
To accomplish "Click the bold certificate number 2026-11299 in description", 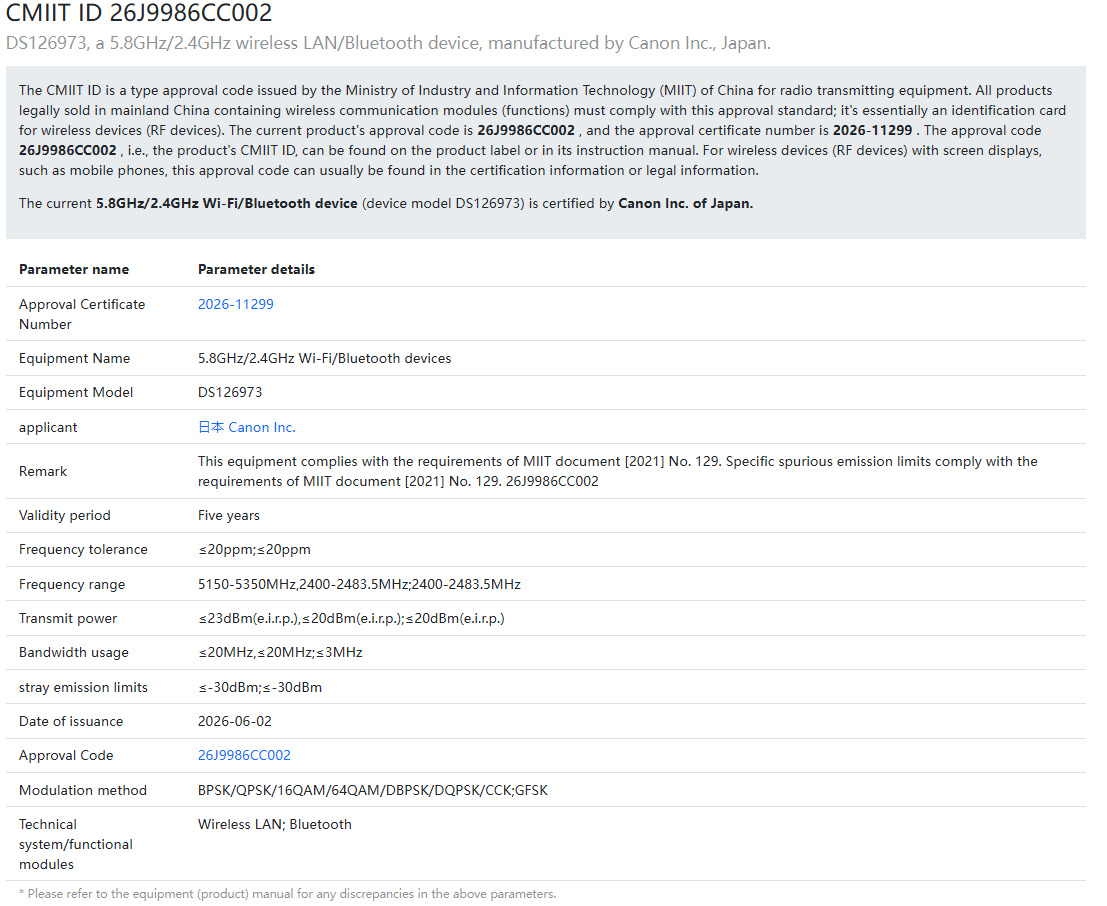I will (x=873, y=130).
